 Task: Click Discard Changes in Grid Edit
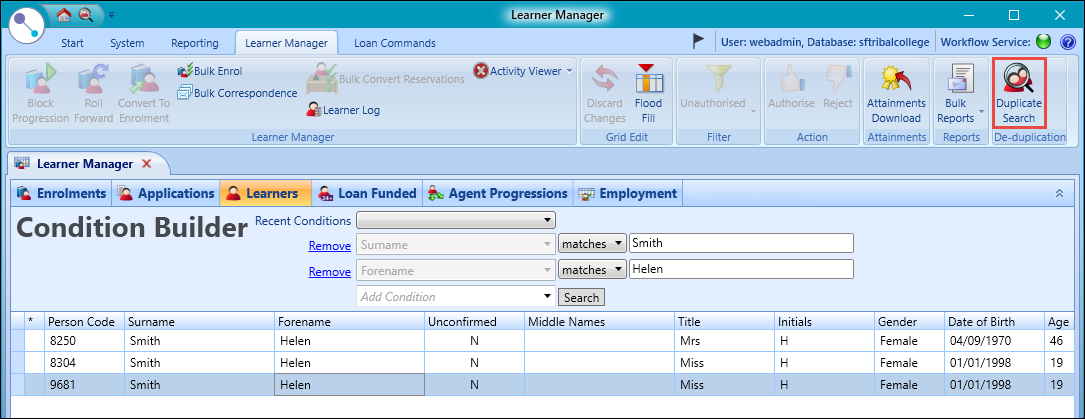pos(604,93)
